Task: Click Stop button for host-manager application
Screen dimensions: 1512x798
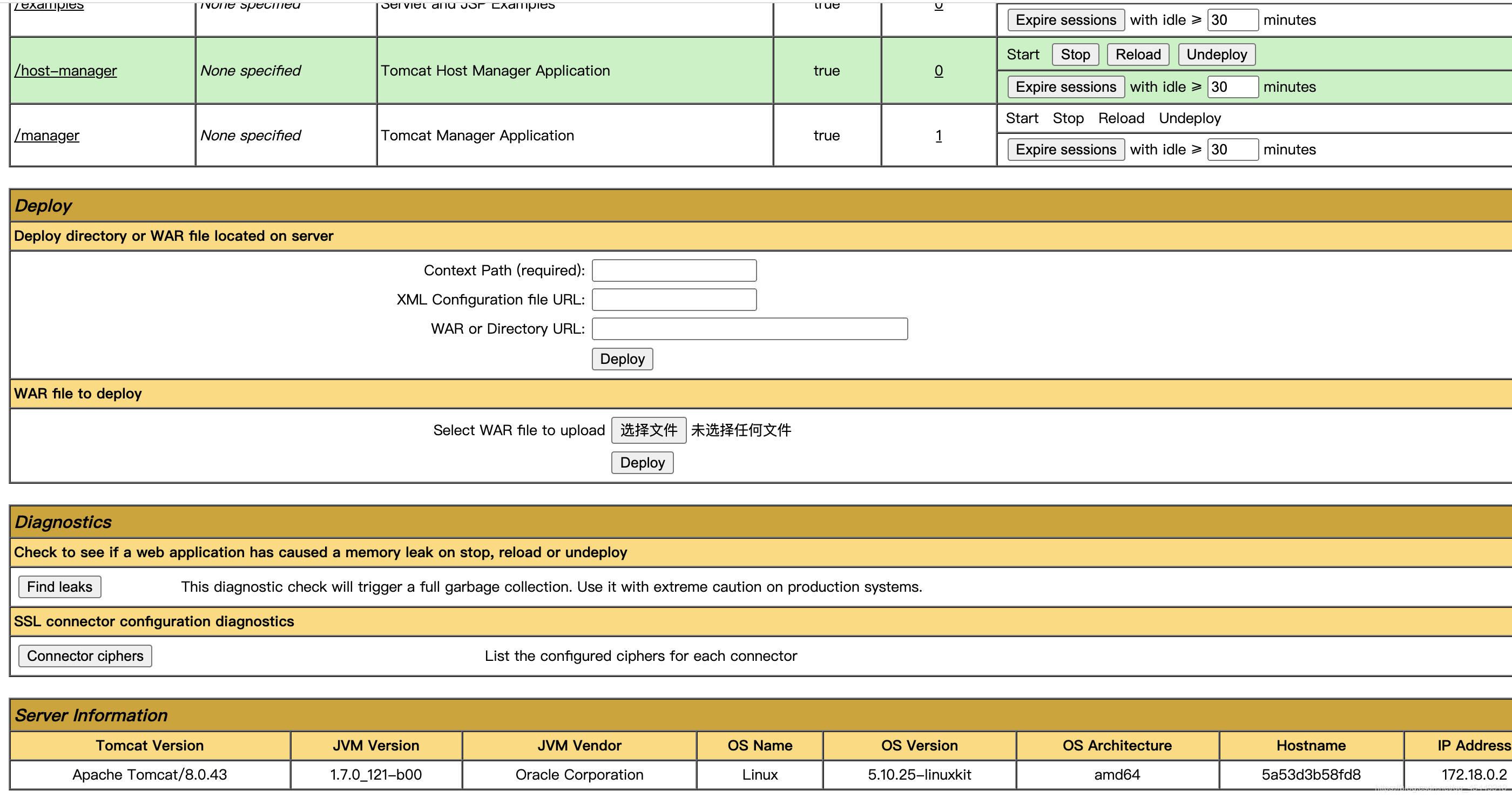Action: click(x=1075, y=55)
